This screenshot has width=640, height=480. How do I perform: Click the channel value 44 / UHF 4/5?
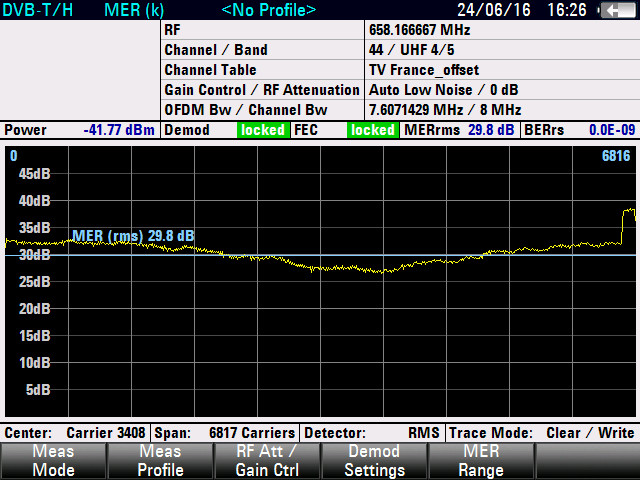pyautogui.click(x=411, y=50)
